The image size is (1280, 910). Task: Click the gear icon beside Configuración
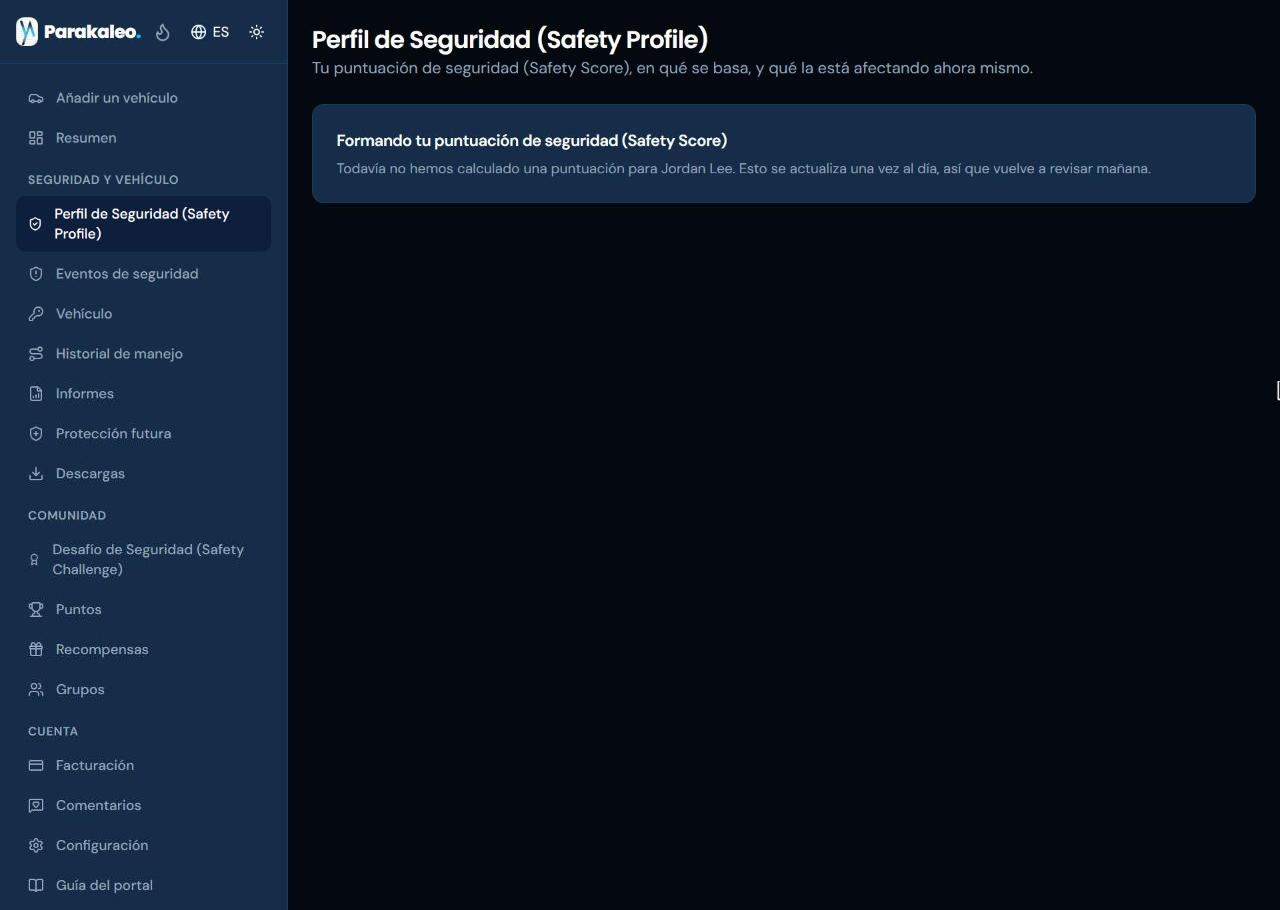tap(36, 846)
